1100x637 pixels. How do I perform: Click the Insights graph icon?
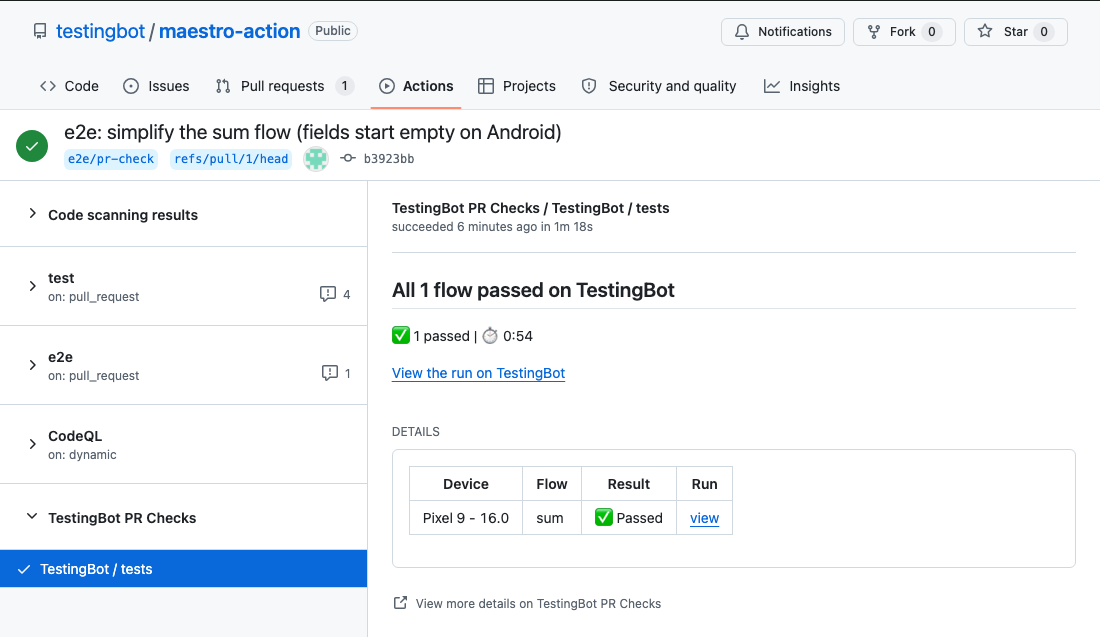[772, 86]
